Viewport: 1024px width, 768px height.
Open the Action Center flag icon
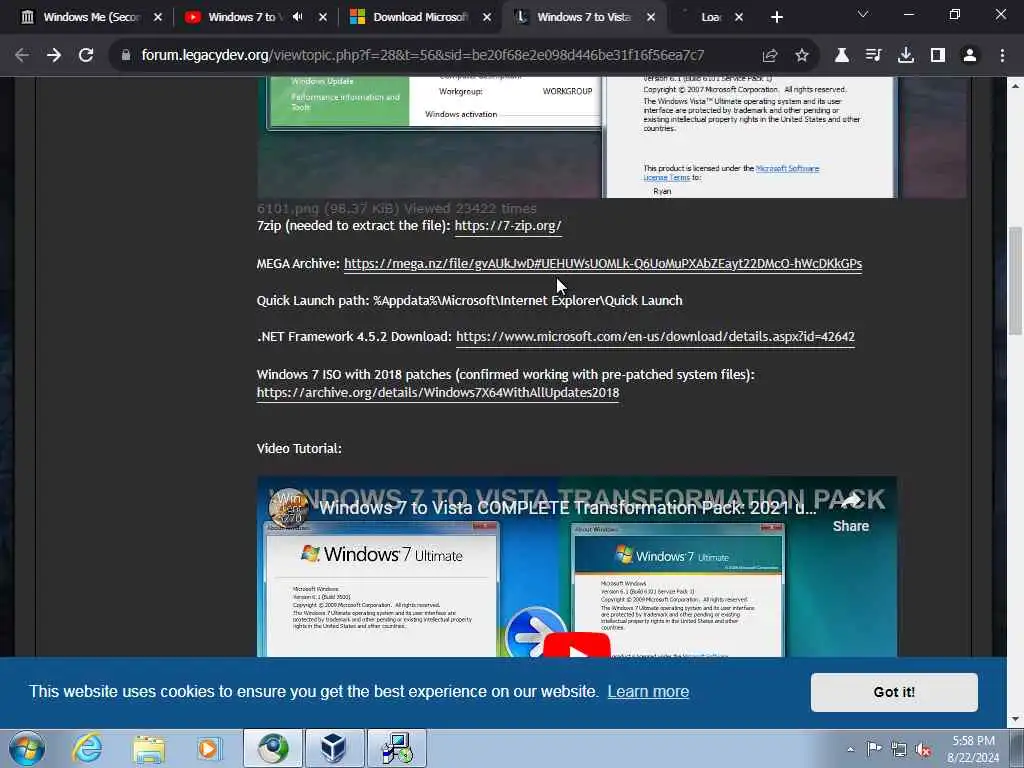point(874,749)
